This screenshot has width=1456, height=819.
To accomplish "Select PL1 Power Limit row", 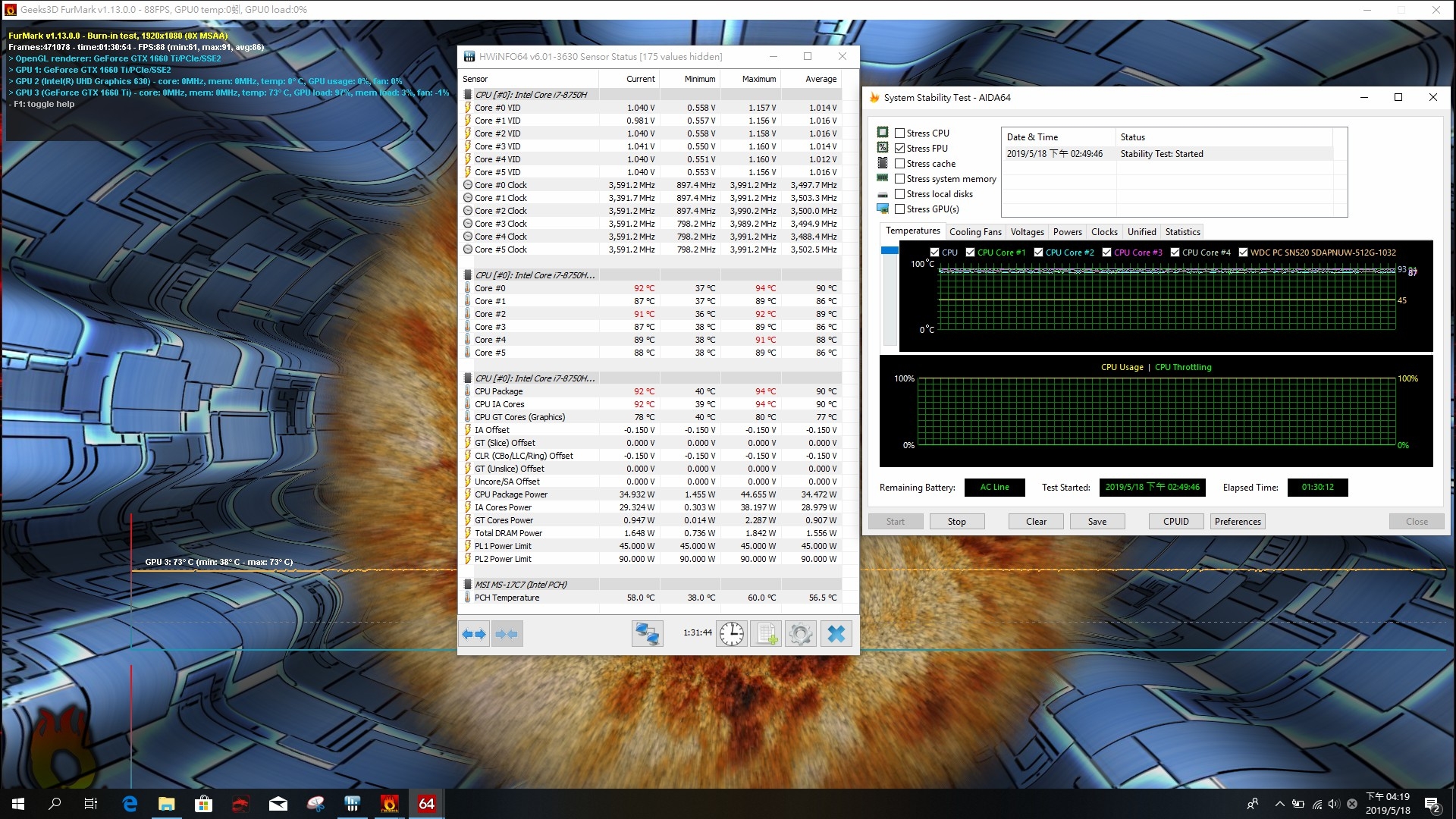I will coord(651,546).
